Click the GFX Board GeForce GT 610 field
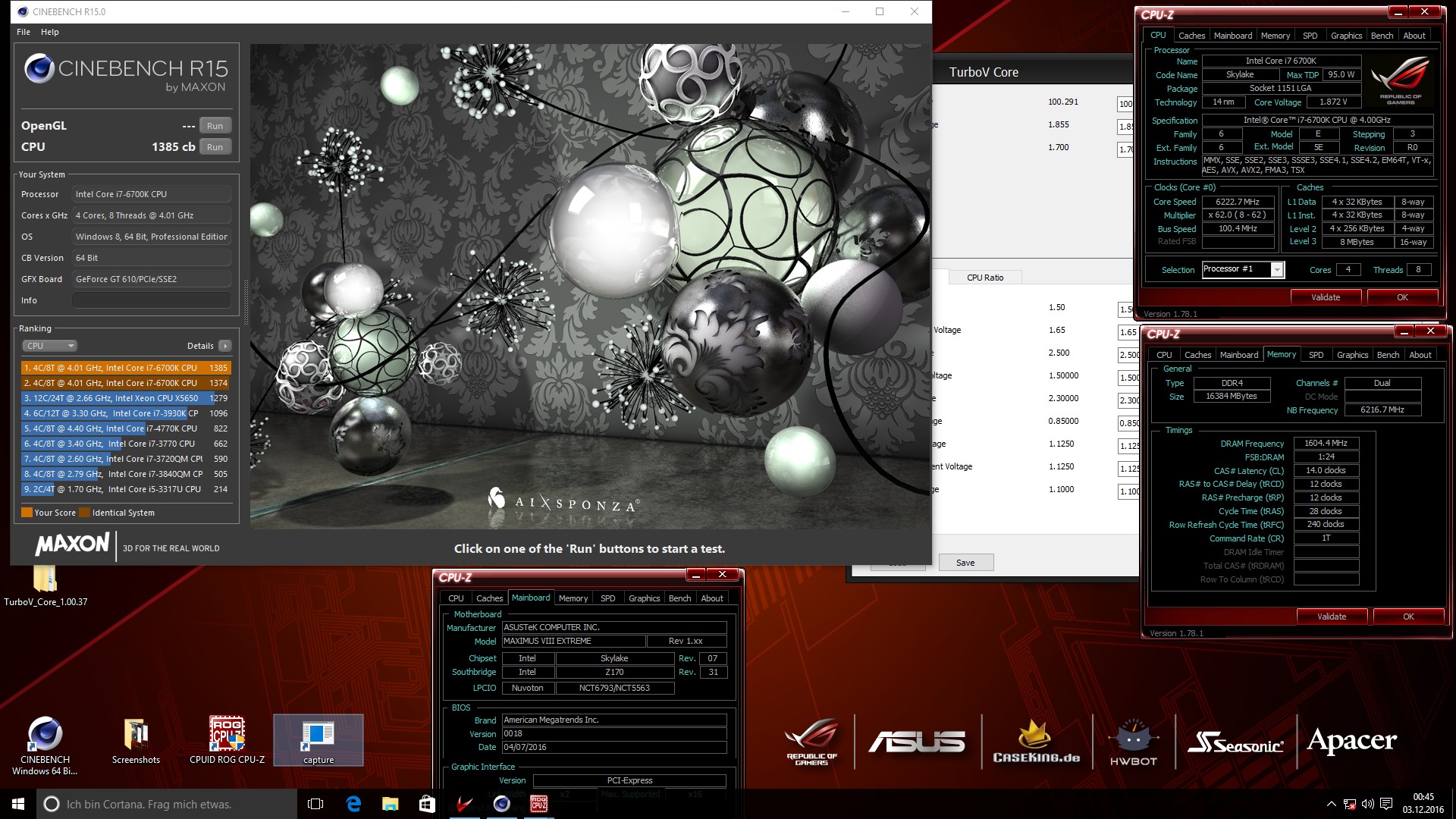The height and width of the screenshot is (819, 1456). [152, 279]
